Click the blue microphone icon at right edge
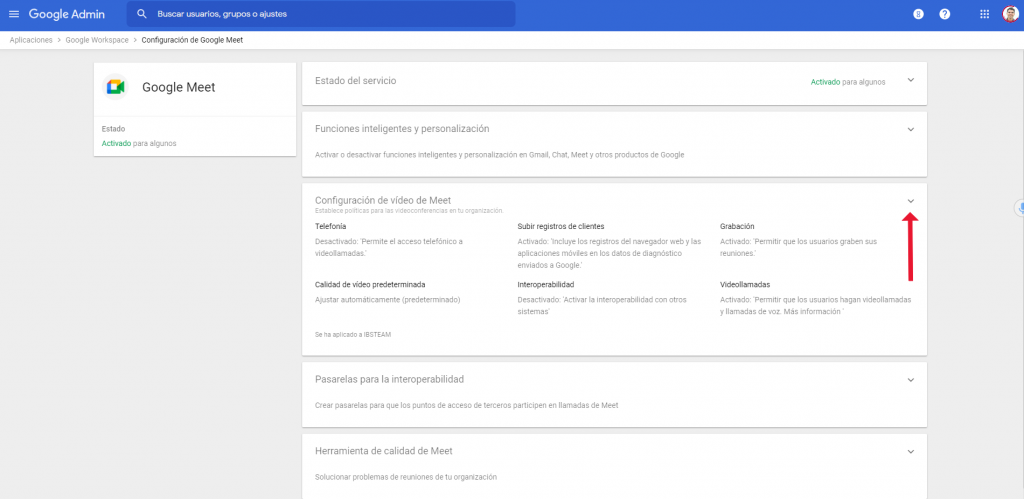This screenshot has width=1024, height=499. pos(1020,208)
